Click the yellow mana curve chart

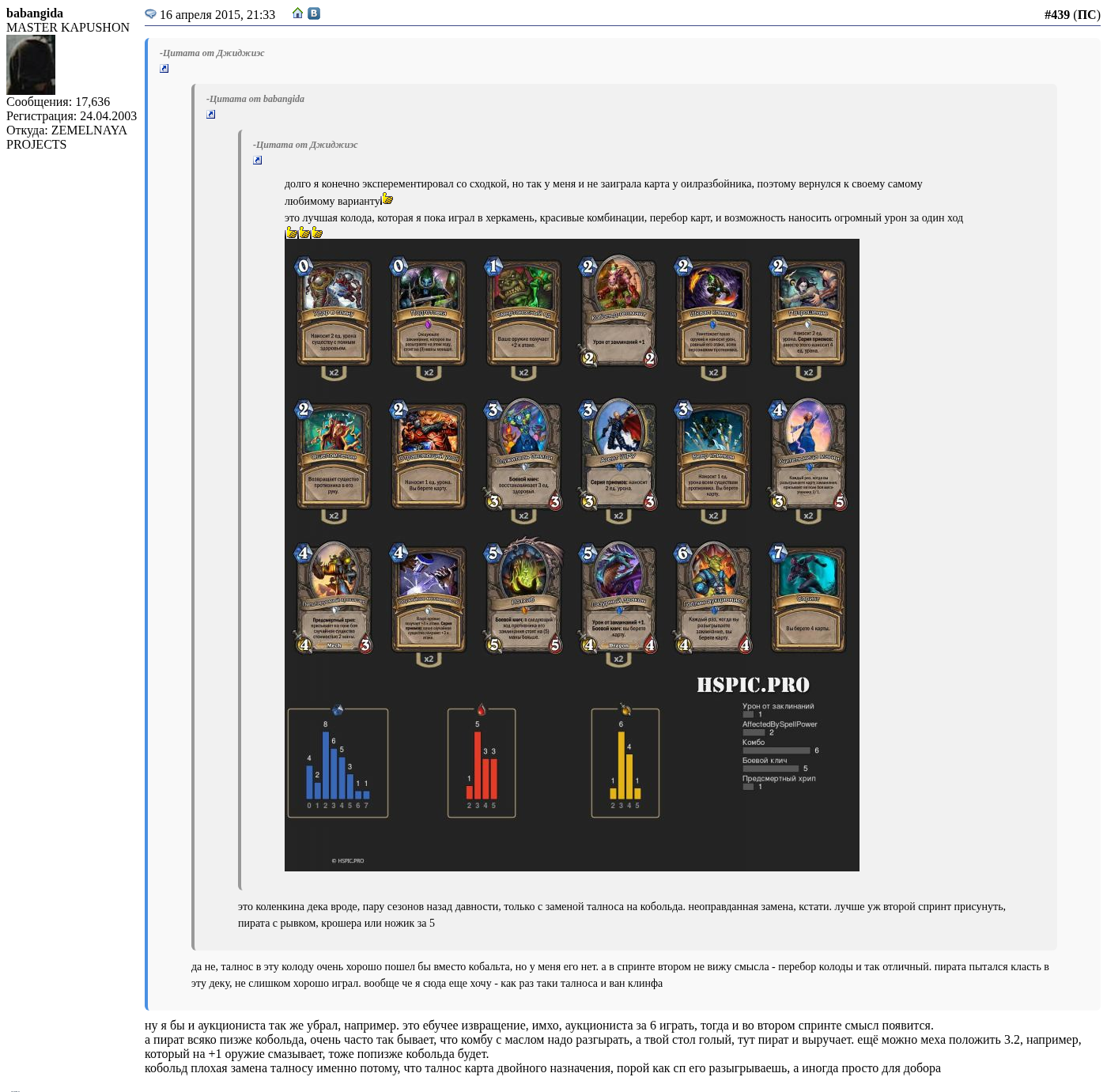625,763
